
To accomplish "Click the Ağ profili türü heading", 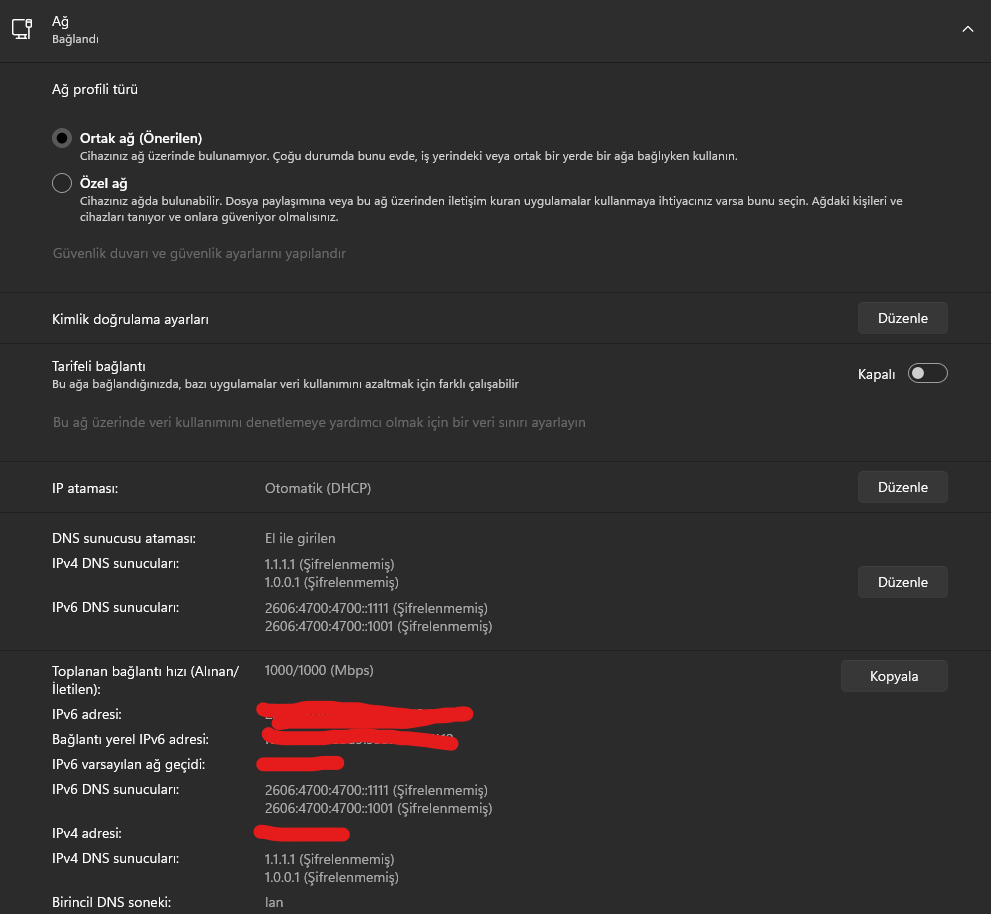I will pyautogui.click(x=95, y=89).
